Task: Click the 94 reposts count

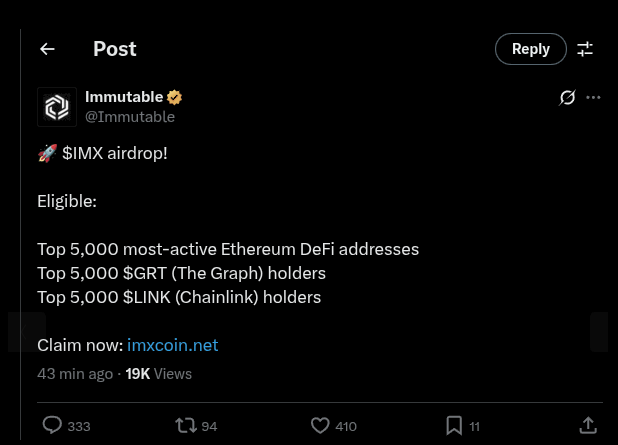Action: point(209,427)
